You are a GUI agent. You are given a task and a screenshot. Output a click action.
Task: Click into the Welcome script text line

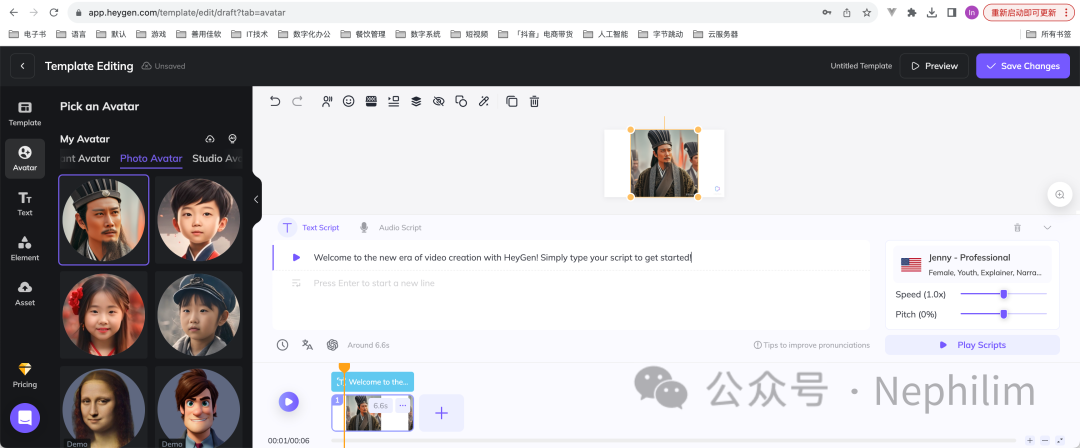click(502, 257)
